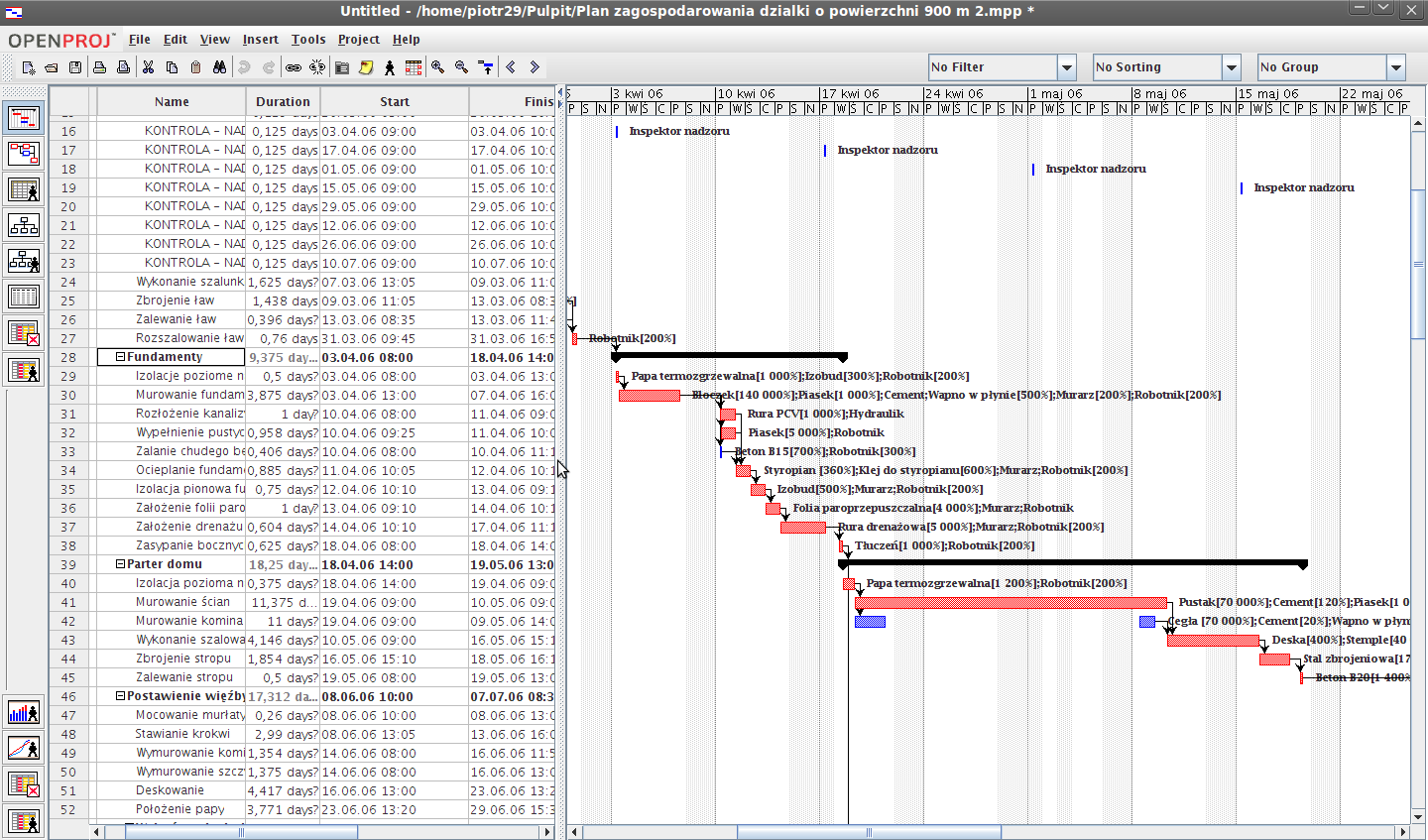Image resolution: width=1428 pixels, height=840 pixels.
Task: Zoom out of the Gantt timeline
Action: [x=461, y=67]
